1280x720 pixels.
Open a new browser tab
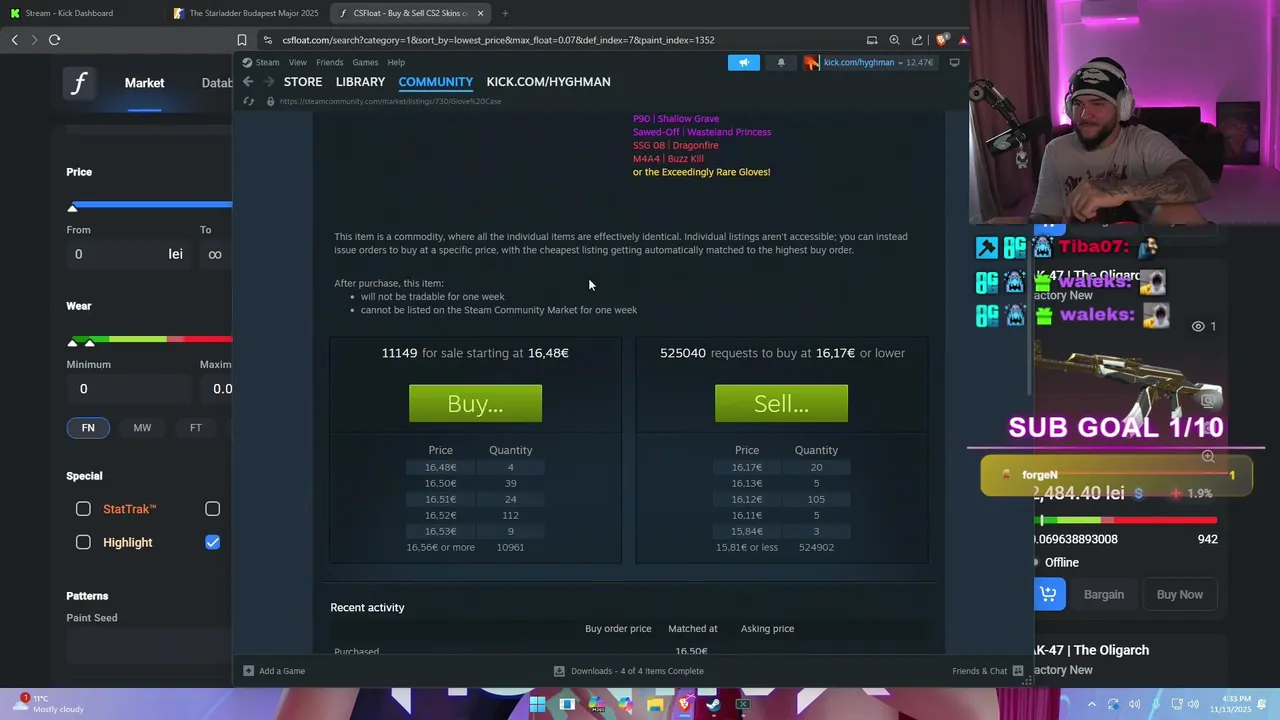point(505,13)
